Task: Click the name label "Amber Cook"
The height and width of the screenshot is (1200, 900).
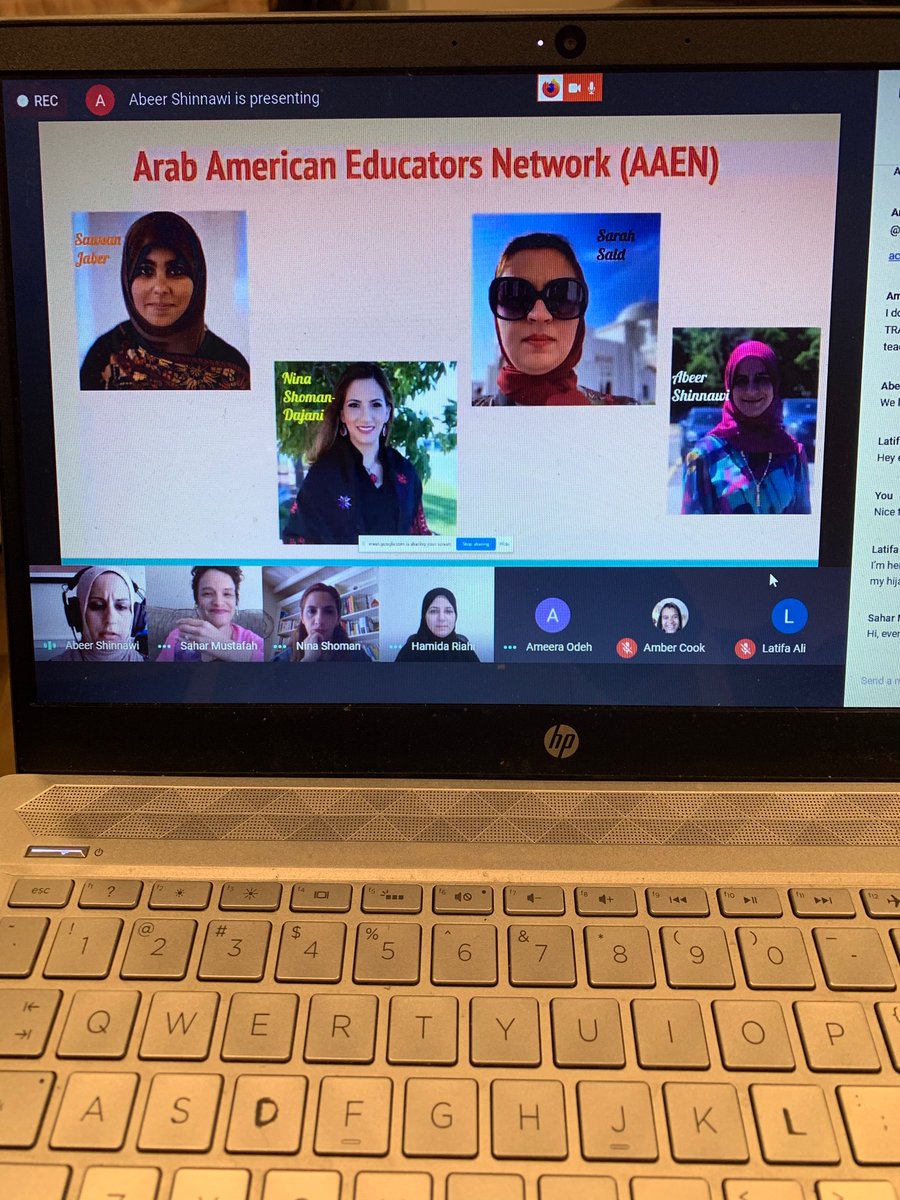Action: pos(674,648)
